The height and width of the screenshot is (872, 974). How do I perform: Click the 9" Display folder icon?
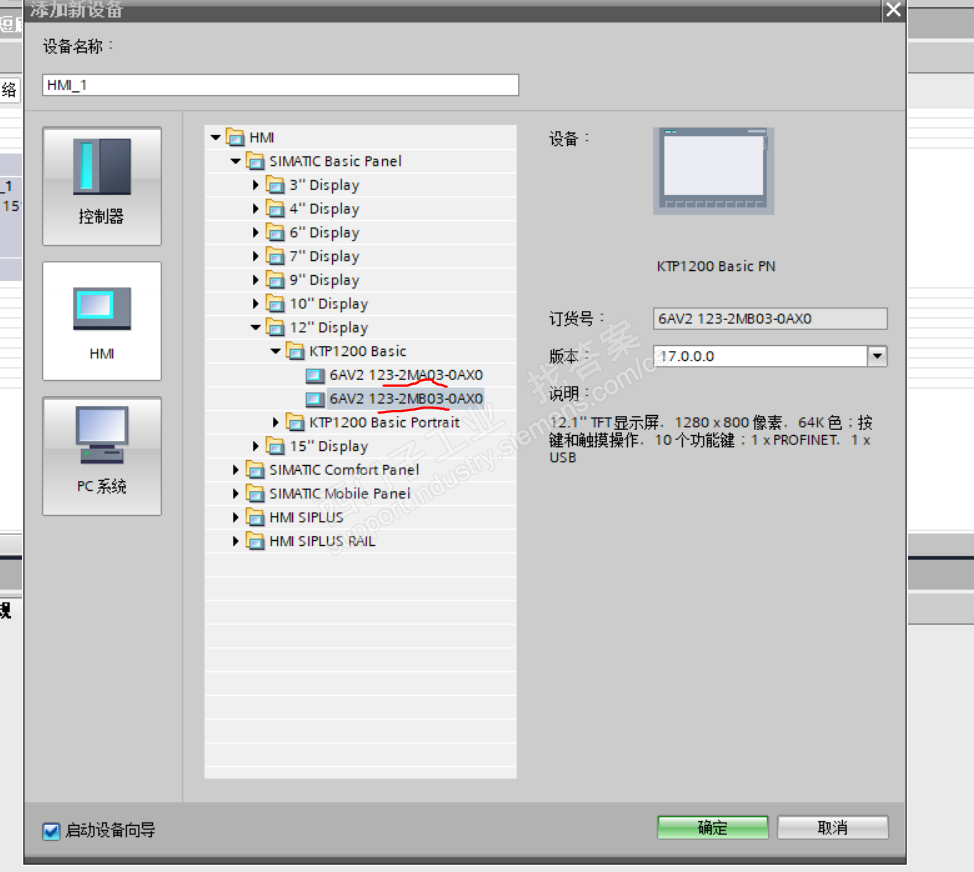(x=275, y=279)
